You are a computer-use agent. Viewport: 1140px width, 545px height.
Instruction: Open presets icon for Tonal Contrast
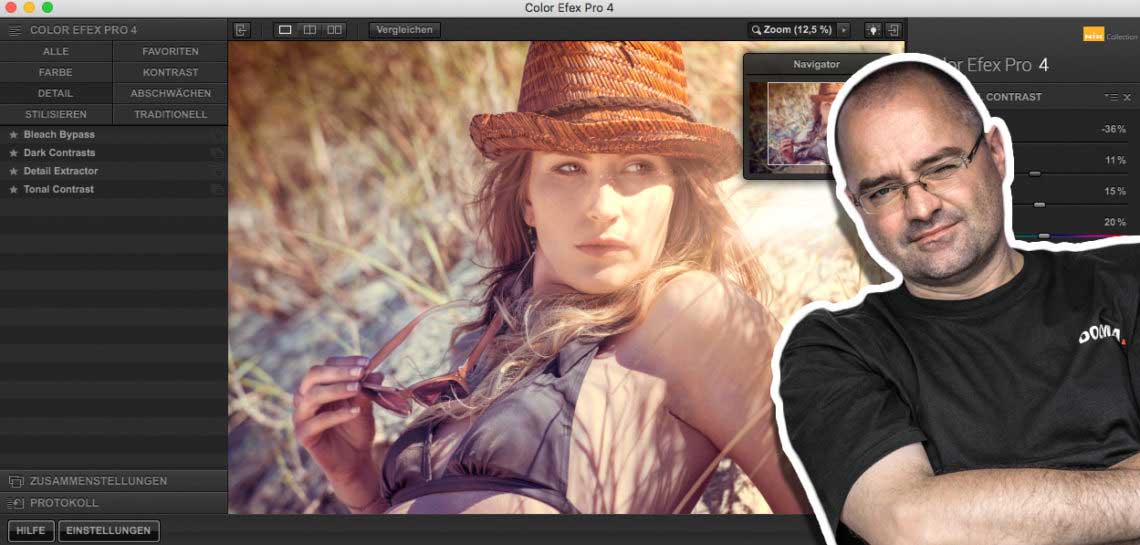click(217, 189)
